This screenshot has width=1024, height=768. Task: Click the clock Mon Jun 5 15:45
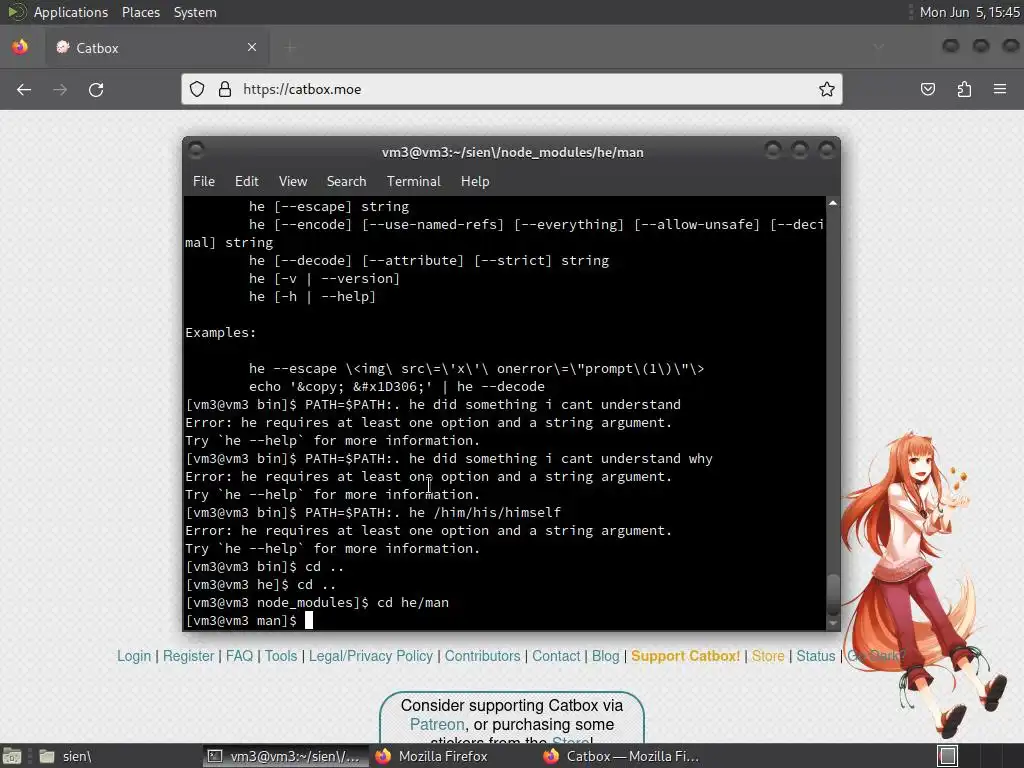tap(969, 12)
